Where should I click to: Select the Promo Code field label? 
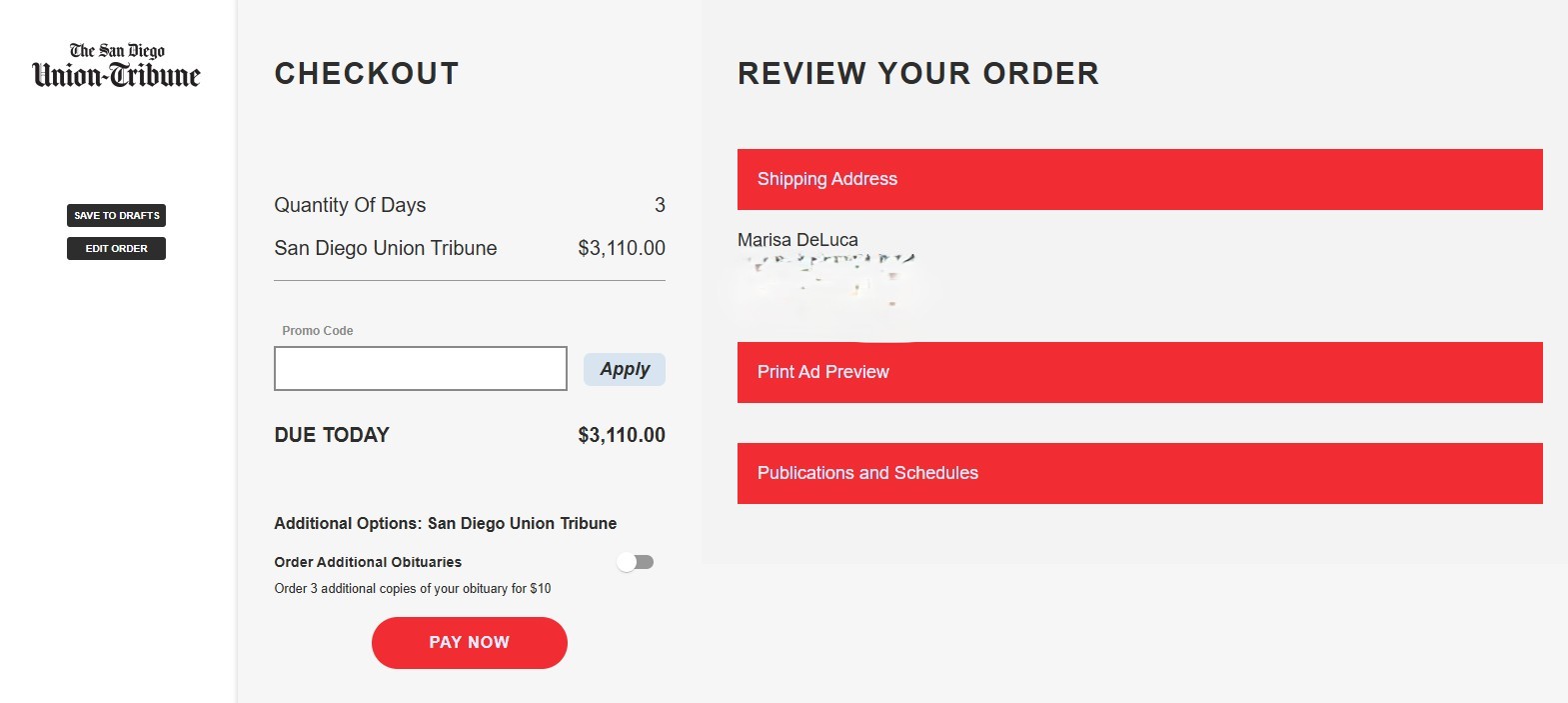point(318,331)
